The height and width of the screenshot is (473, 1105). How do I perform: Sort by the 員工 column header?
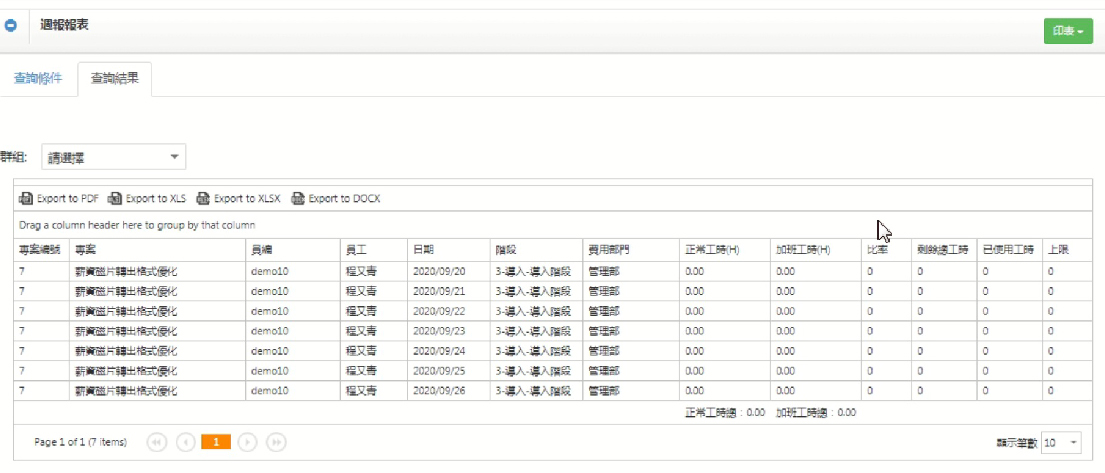point(354,249)
